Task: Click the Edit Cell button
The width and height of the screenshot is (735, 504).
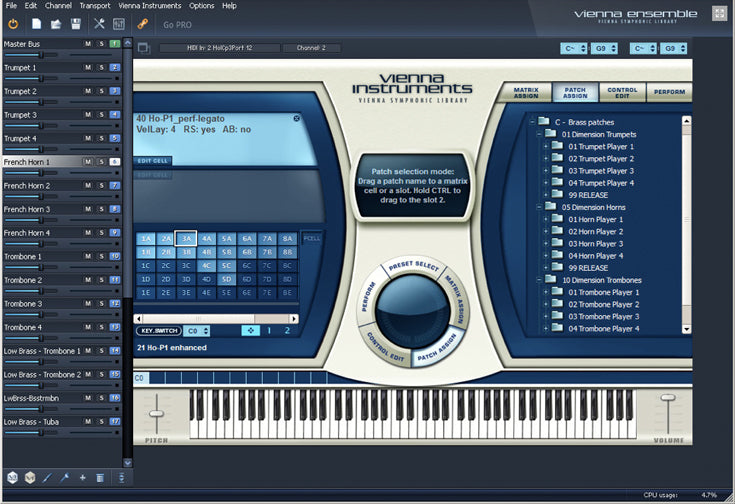Action: (153, 160)
